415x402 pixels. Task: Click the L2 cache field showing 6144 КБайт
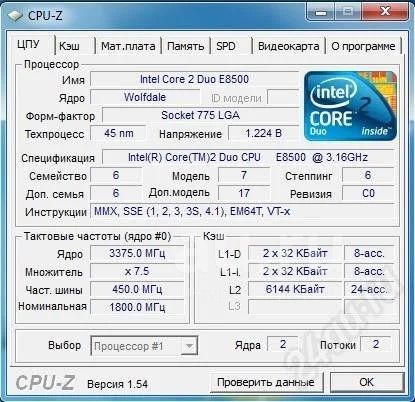coord(295,289)
